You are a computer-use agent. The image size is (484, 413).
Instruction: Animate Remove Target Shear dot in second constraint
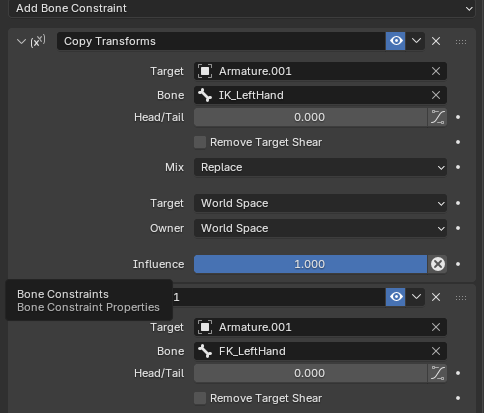[x=458, y=398]
